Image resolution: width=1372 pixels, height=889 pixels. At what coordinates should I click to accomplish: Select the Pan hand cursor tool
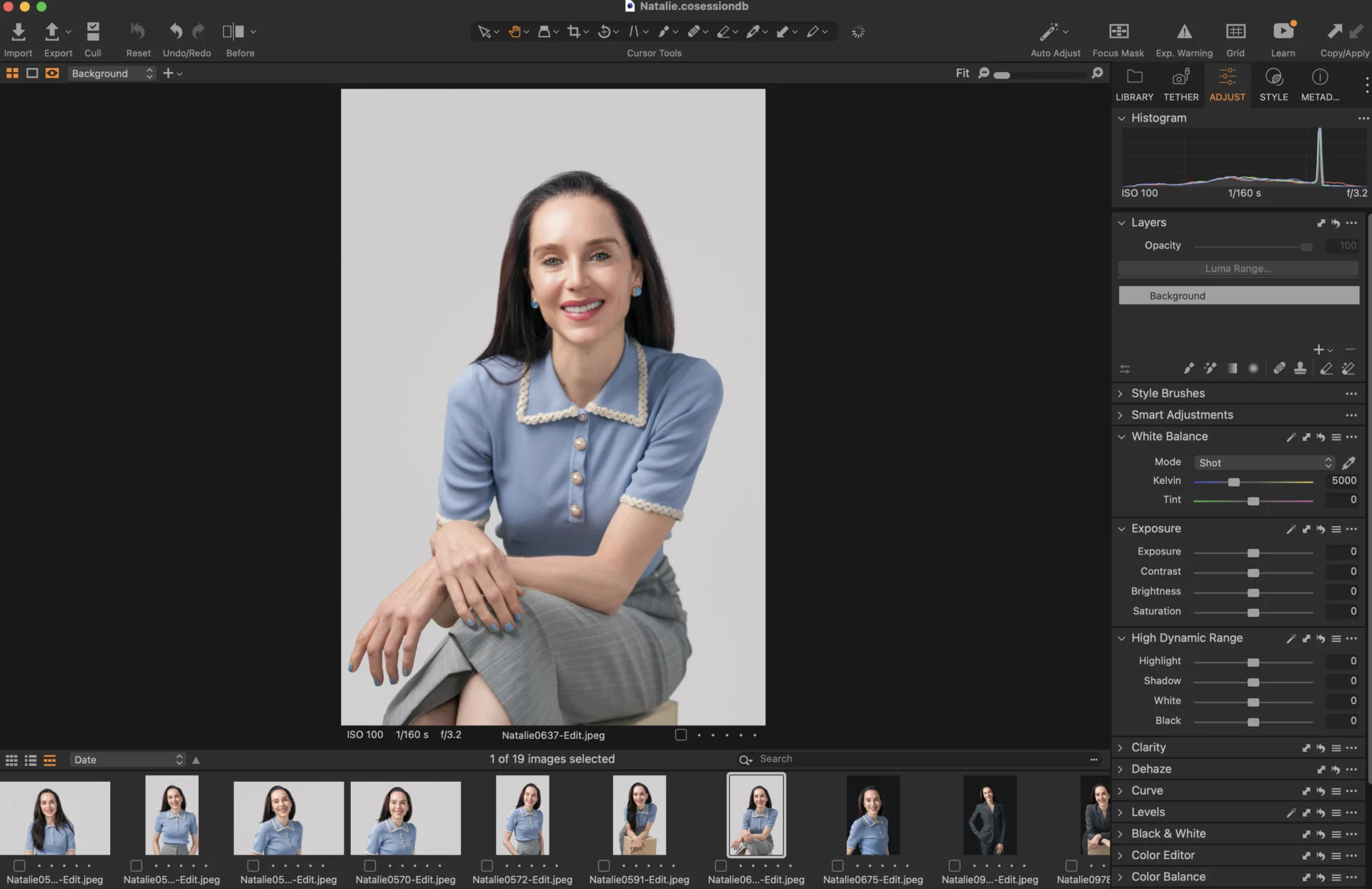[x=514, y=31]
